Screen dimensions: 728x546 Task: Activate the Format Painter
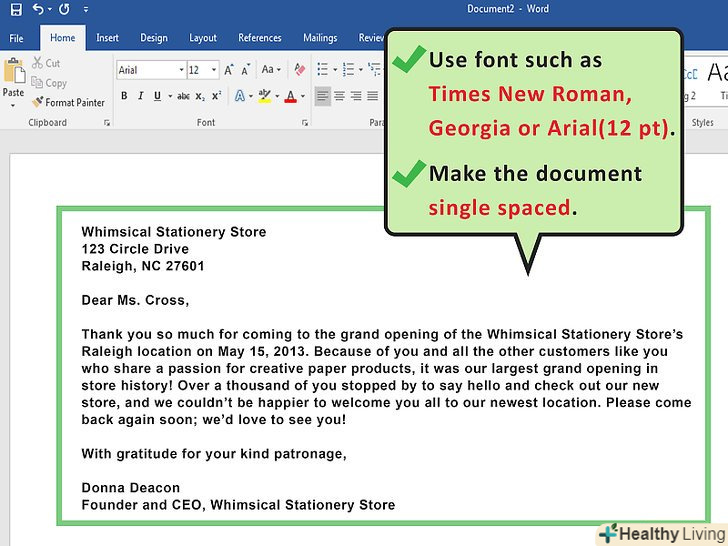[x=68, y=102]
